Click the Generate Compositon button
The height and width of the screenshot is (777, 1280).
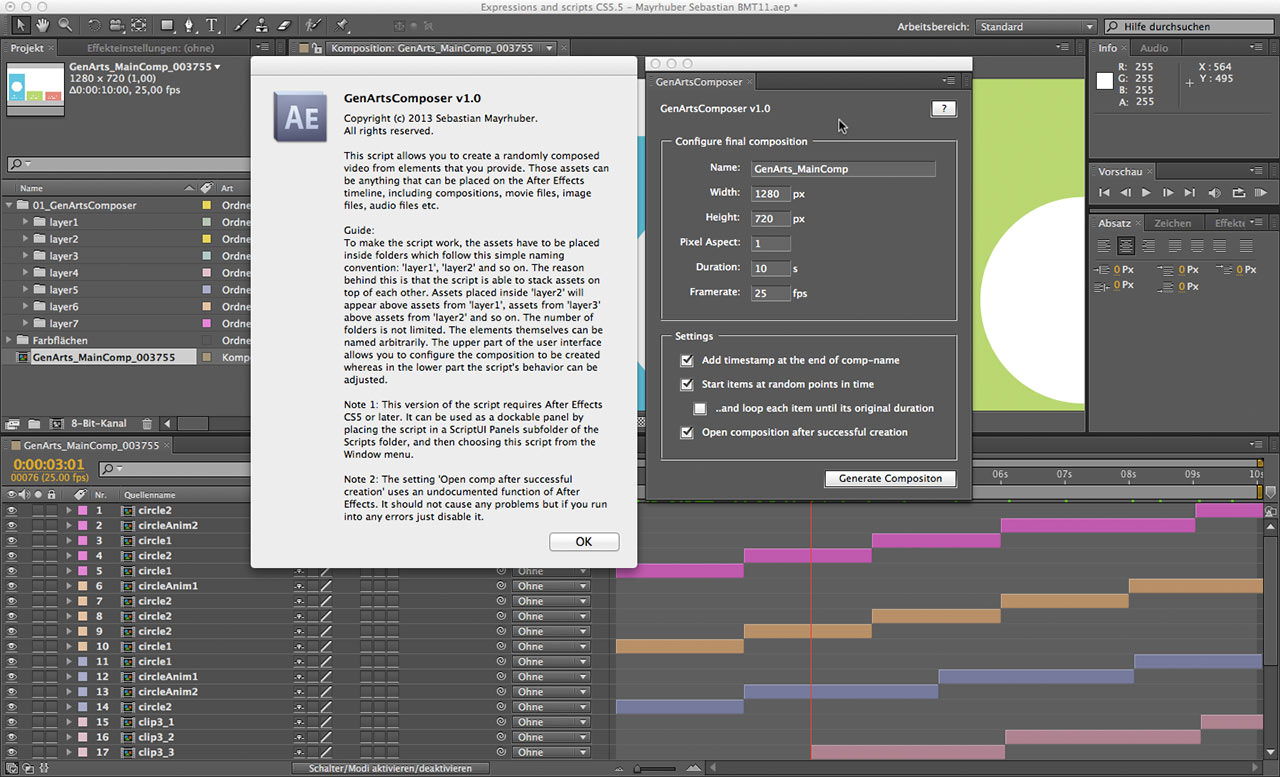[890, 478]
